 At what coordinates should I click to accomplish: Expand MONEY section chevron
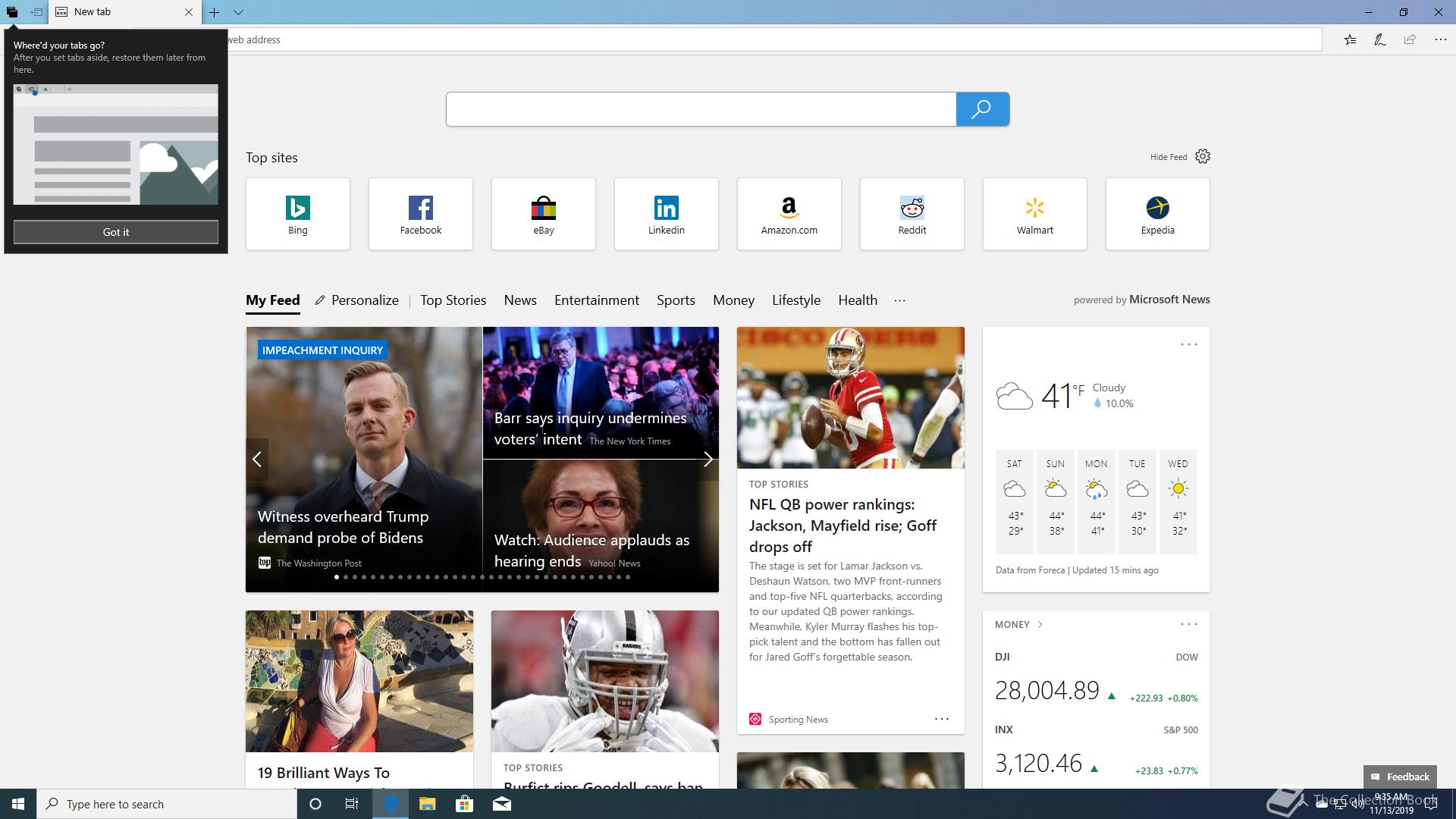(1040, 625)
